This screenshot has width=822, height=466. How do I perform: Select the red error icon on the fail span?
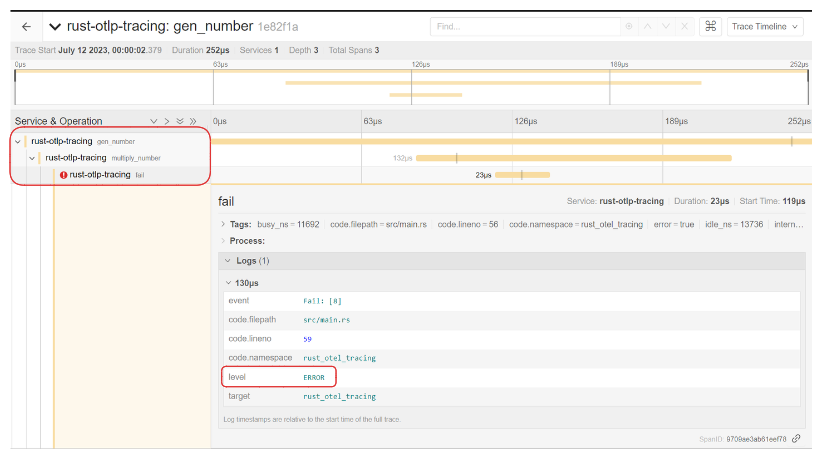[63, 175]
